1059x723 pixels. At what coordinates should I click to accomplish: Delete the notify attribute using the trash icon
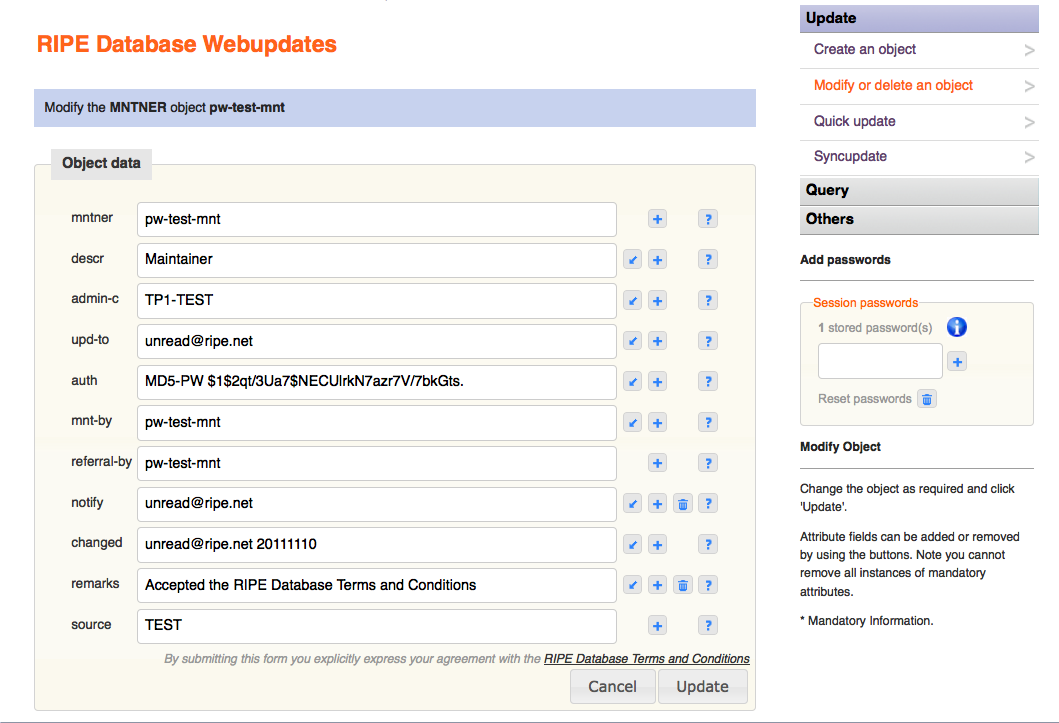(683, 503)
